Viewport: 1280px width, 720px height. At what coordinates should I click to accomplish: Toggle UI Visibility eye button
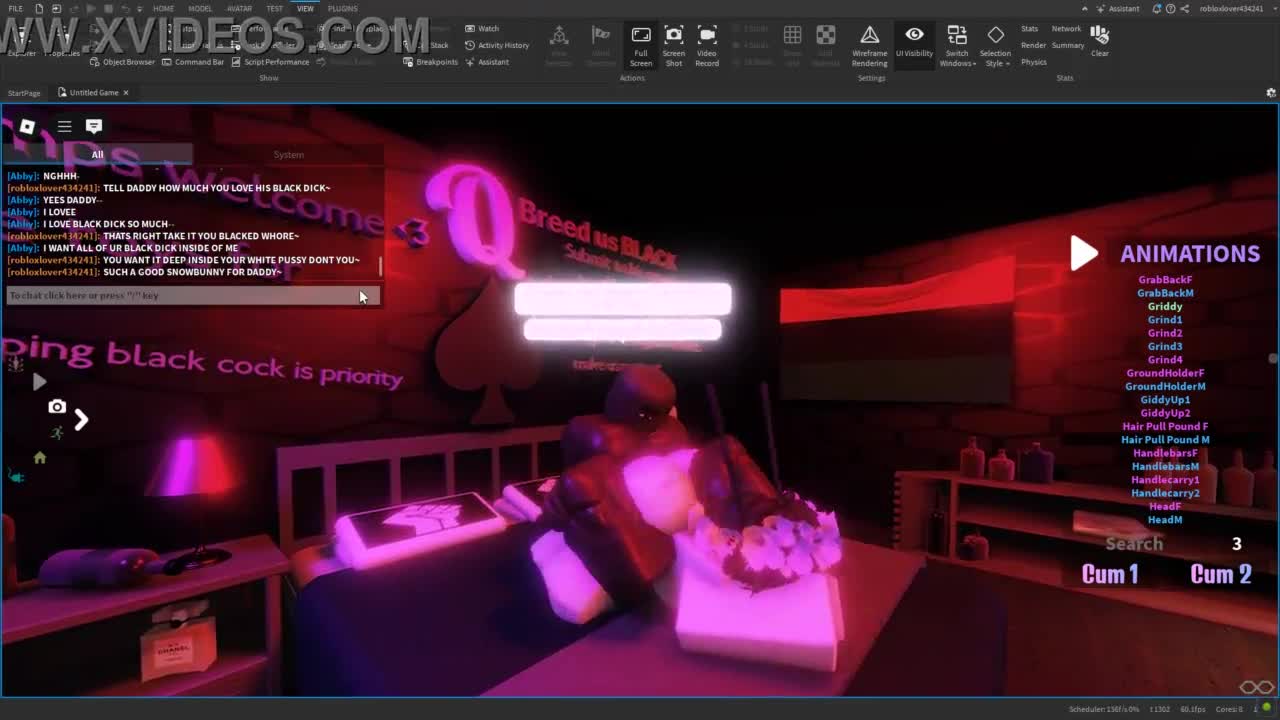tap(914, 42)
